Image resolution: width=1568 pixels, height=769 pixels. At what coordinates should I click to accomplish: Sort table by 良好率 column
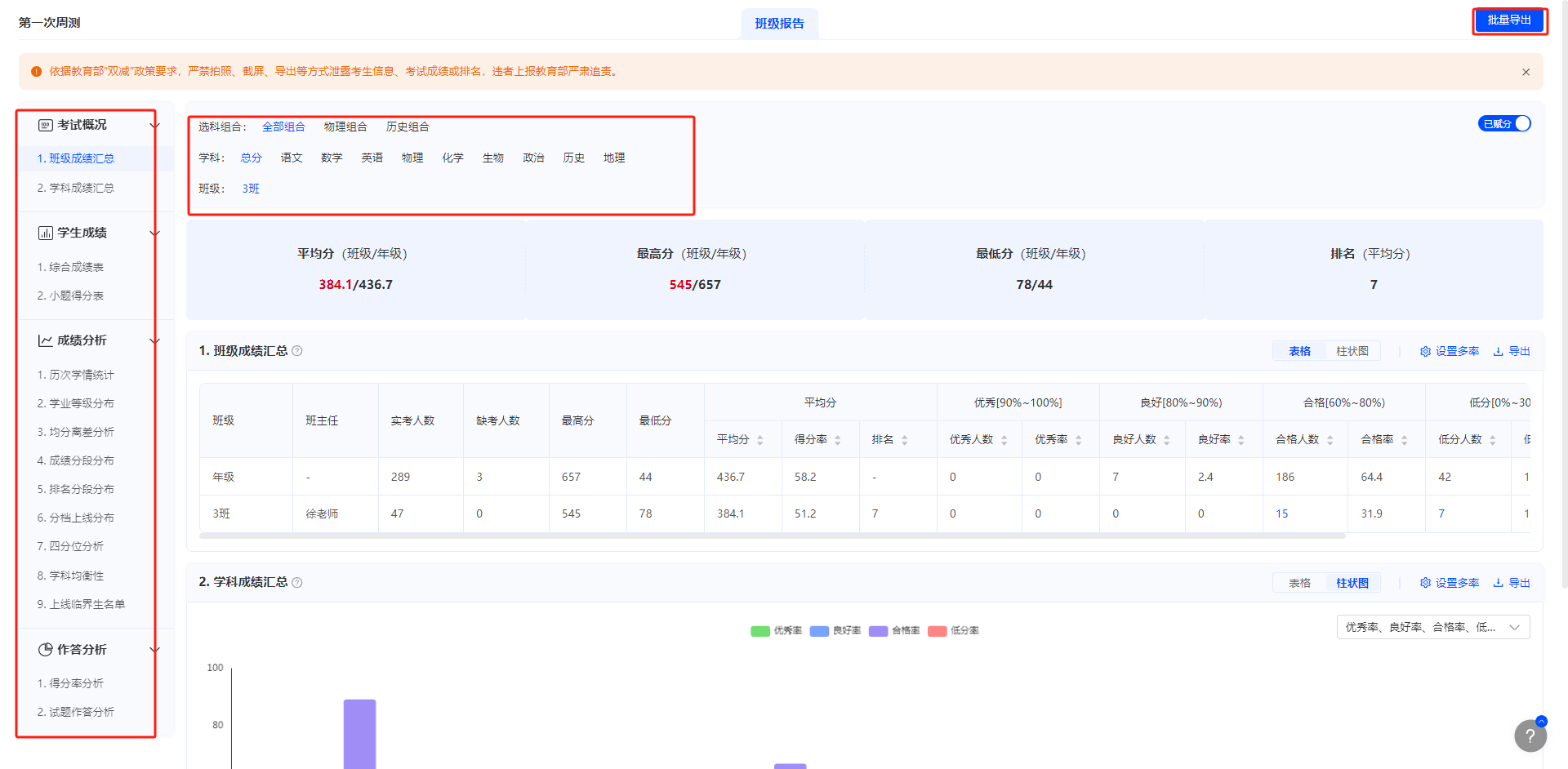coord(1241,440)
